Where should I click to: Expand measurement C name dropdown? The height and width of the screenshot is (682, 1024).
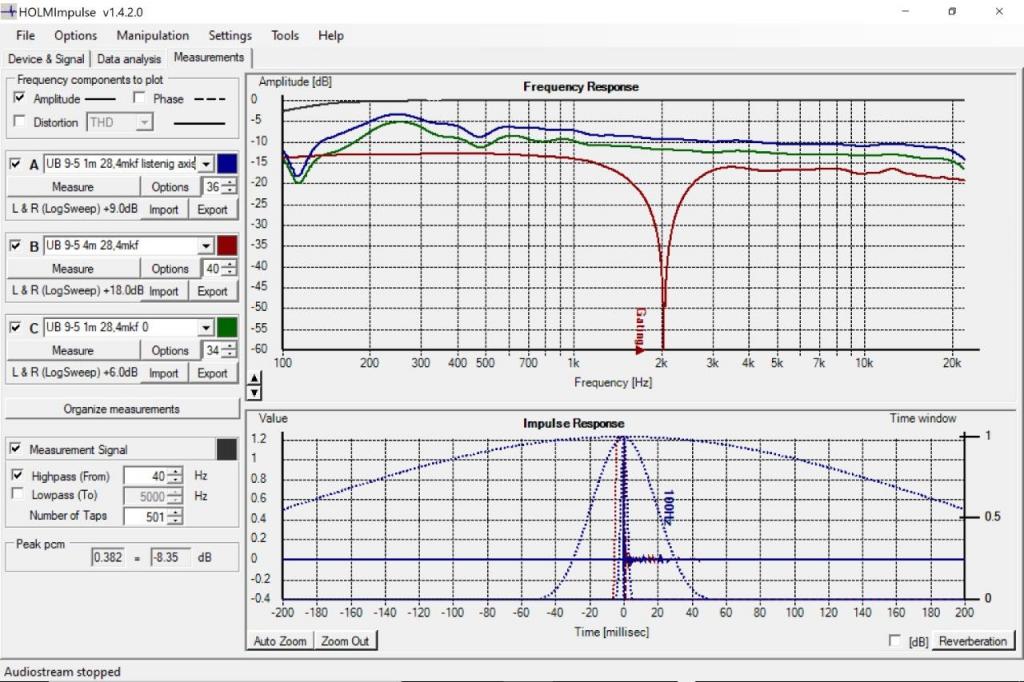click(x=206, y=327)
